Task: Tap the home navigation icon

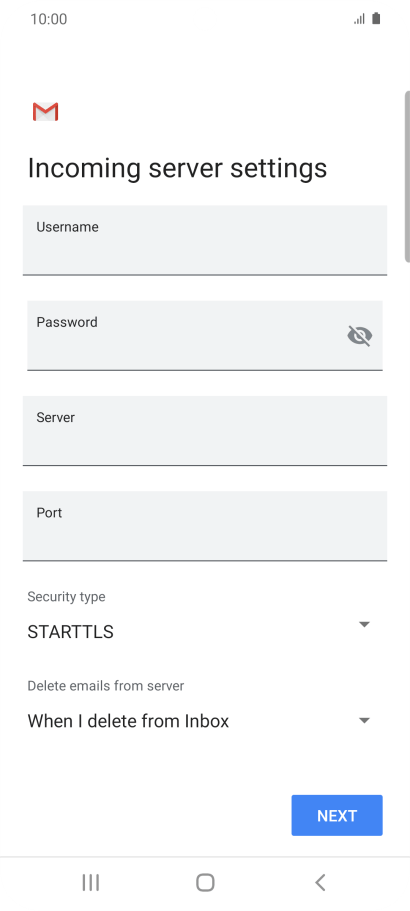Action: click(x=205, y=883)
